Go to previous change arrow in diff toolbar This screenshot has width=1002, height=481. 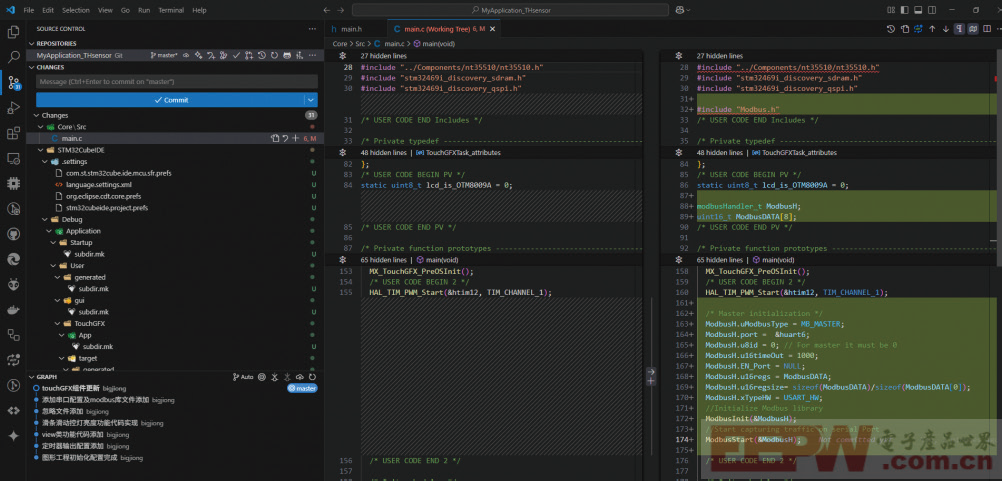click(x=932, y=29)
